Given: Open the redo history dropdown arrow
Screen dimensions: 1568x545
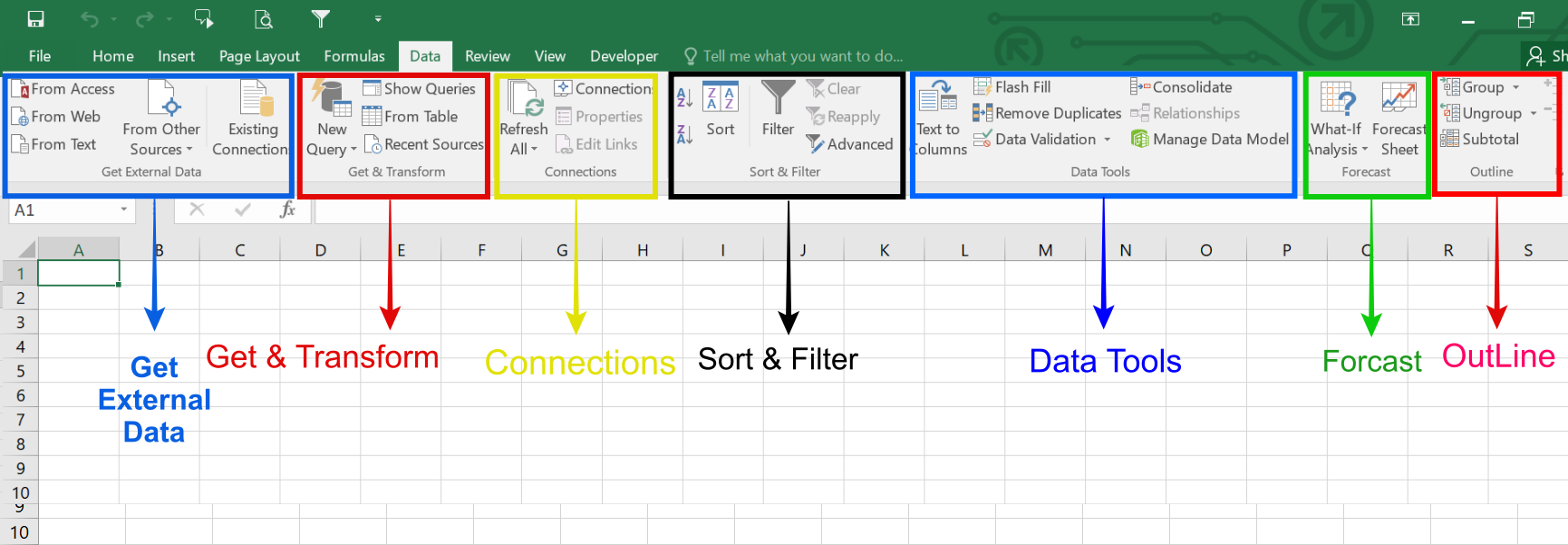Looking at the screenshot, I should tap(169, 19).
